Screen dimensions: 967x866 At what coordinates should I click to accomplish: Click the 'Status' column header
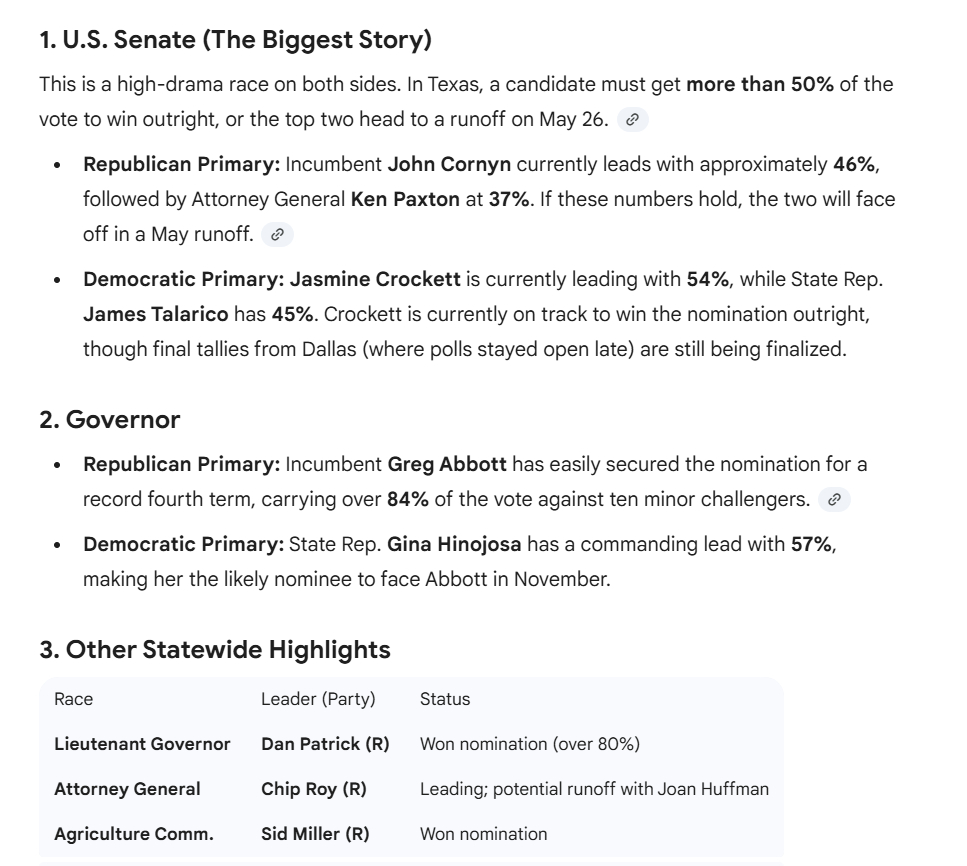click(x=445, y=699)
